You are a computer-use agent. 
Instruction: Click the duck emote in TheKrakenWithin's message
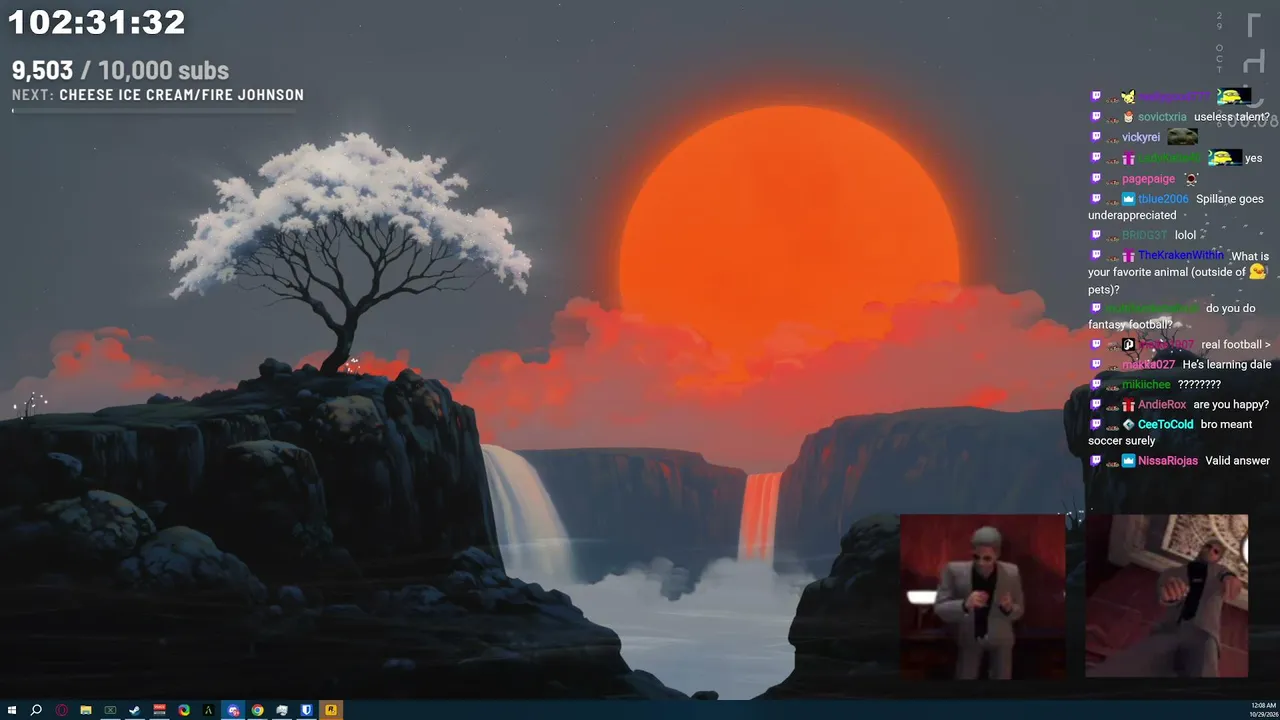tap(1258, 271)
